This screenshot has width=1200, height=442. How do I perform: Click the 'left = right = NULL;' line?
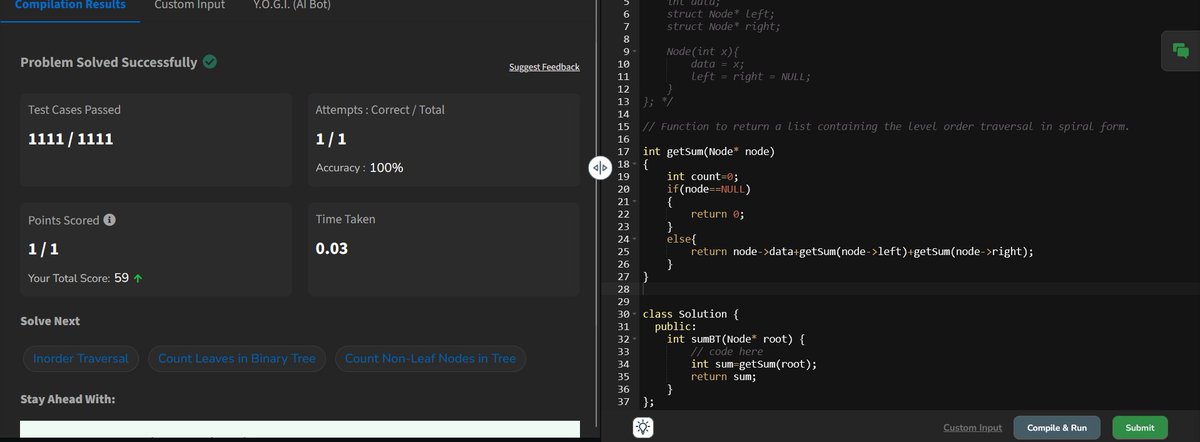point(751,76)
